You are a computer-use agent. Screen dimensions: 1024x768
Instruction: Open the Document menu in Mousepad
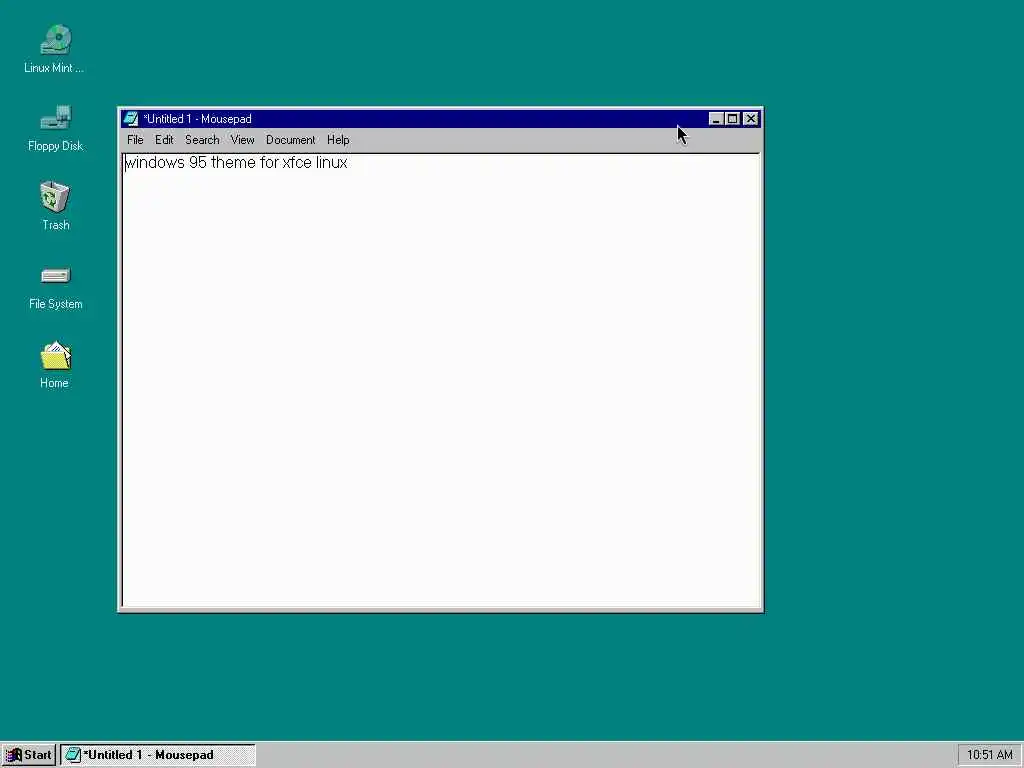[x=291, y=140]
